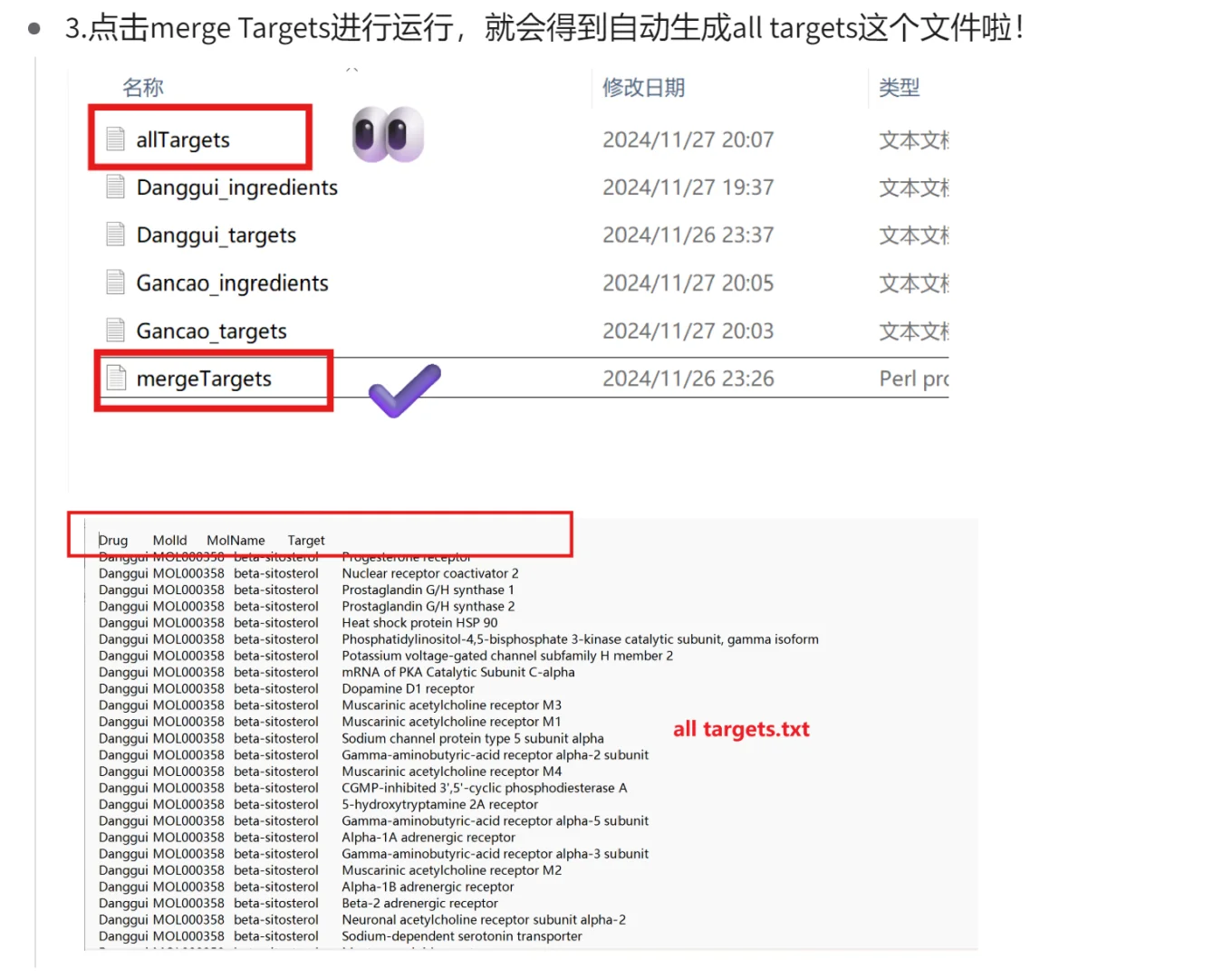Click the Target header in the preview table
Image resolution: width=1232 pixels, height=978 pixels.
[x=305, y=540]
